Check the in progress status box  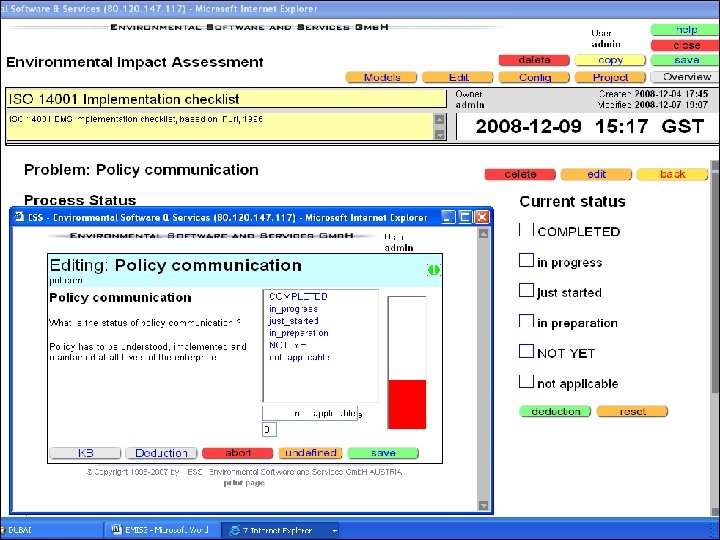(x=526, y=260)
